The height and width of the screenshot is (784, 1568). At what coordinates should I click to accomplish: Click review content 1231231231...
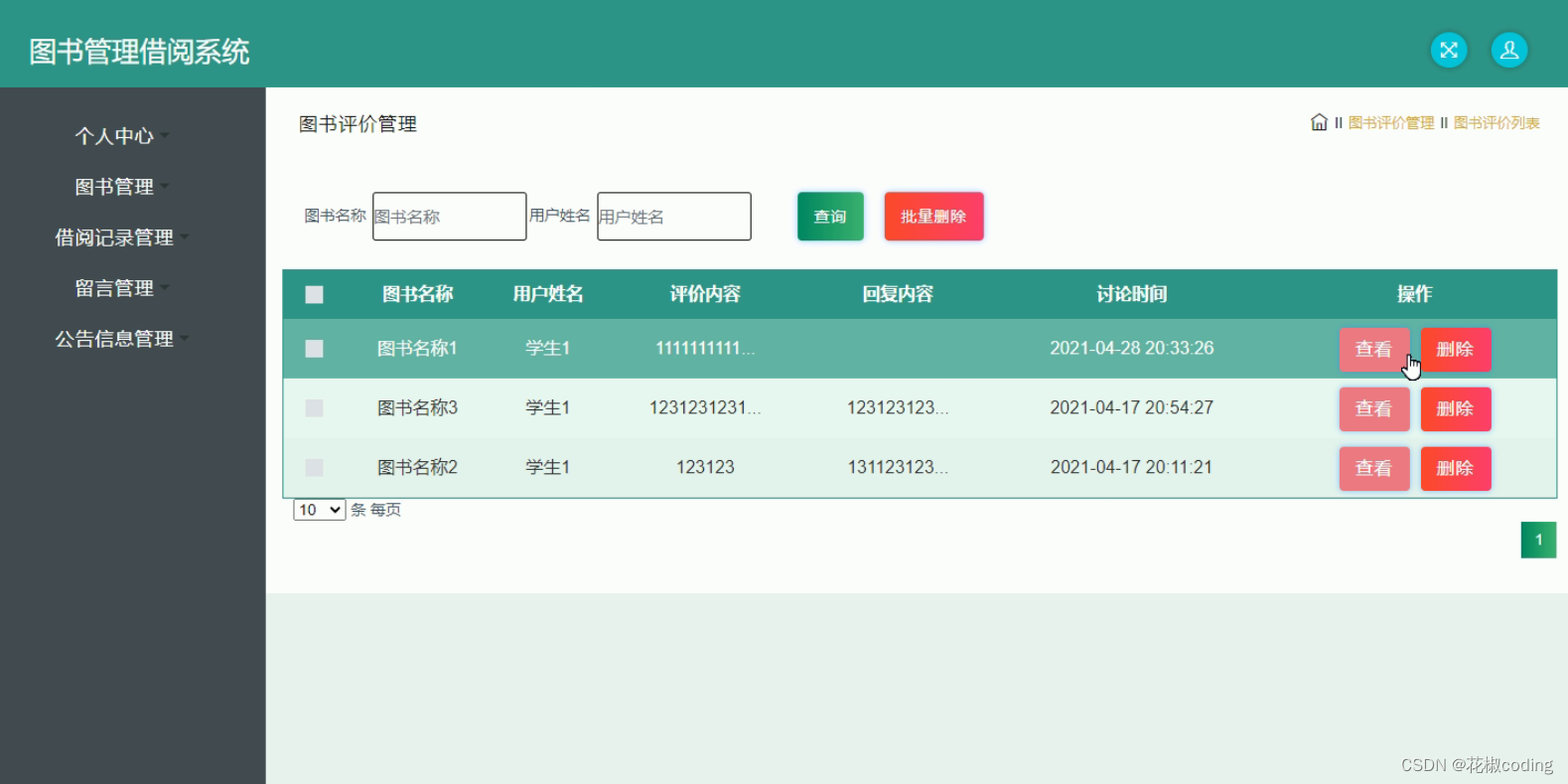click(x=705, y=408)
